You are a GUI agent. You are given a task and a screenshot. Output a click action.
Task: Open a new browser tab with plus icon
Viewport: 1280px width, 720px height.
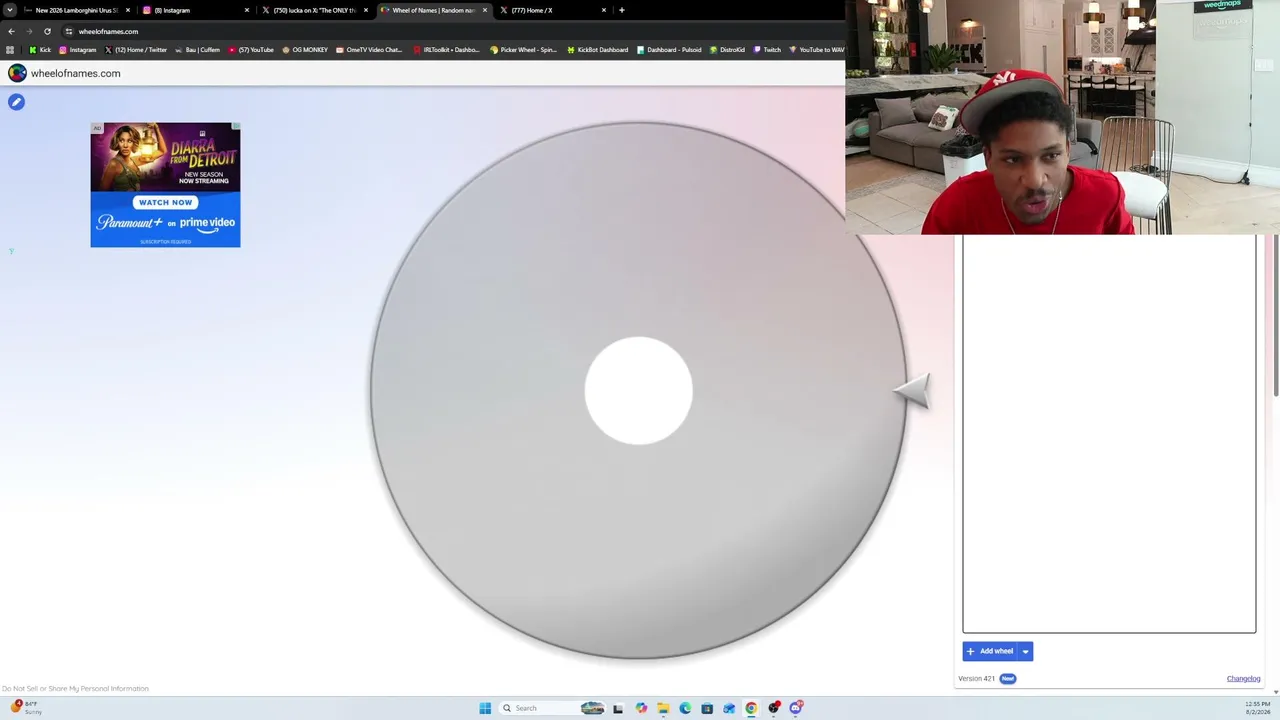coord(621,10)
